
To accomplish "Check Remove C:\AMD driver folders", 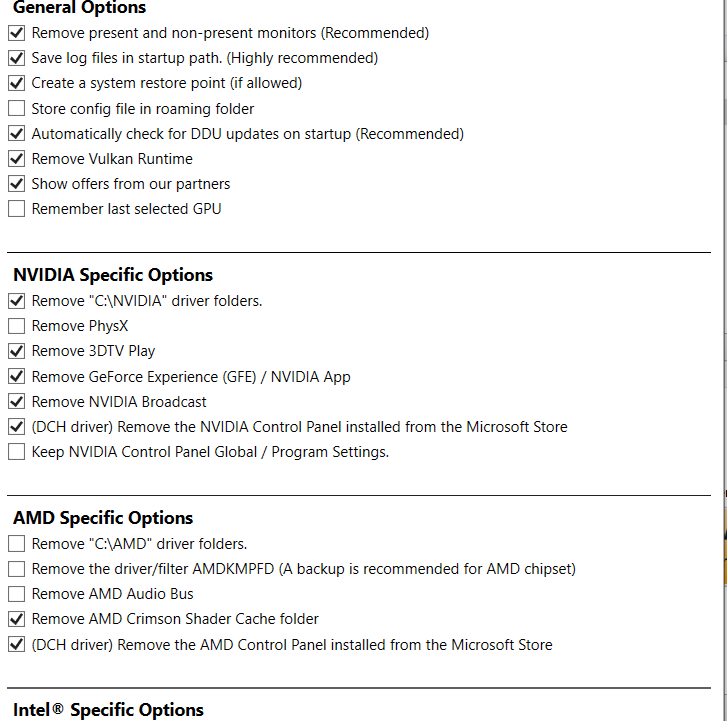I will (16, 544).
